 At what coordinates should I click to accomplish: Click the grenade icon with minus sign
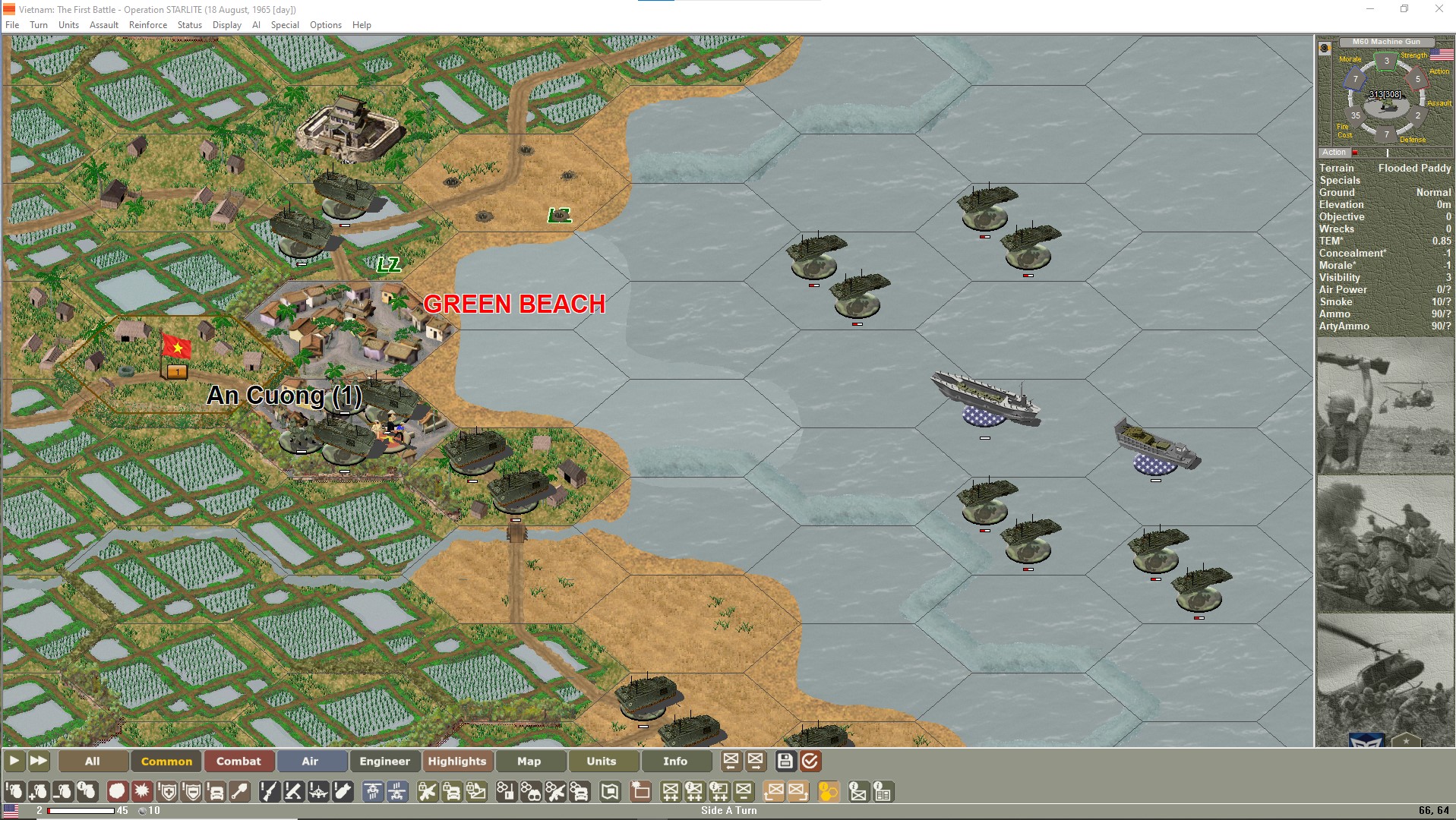coord(63,792)
